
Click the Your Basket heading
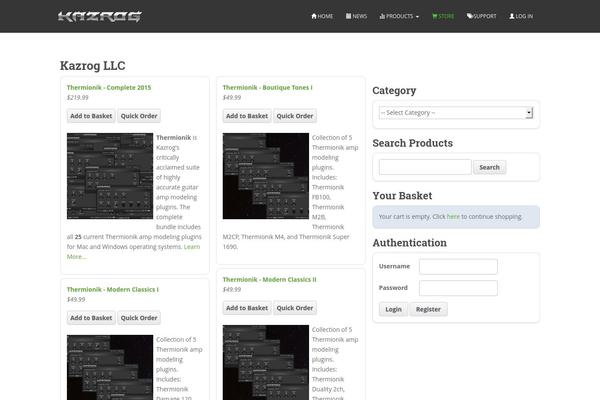402,196
